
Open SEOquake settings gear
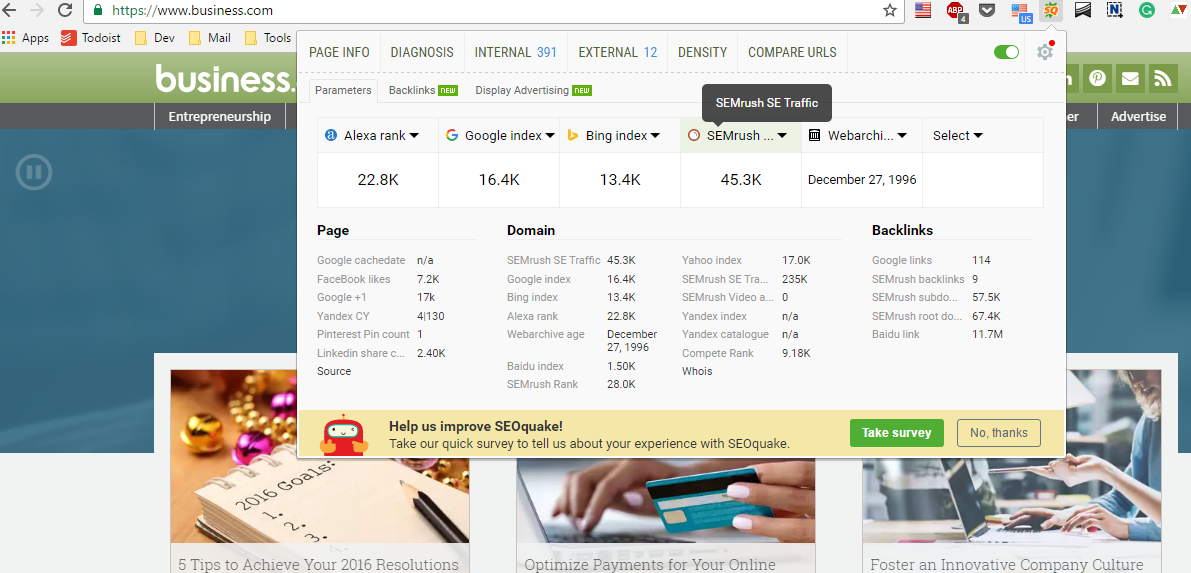(1045, 52)
